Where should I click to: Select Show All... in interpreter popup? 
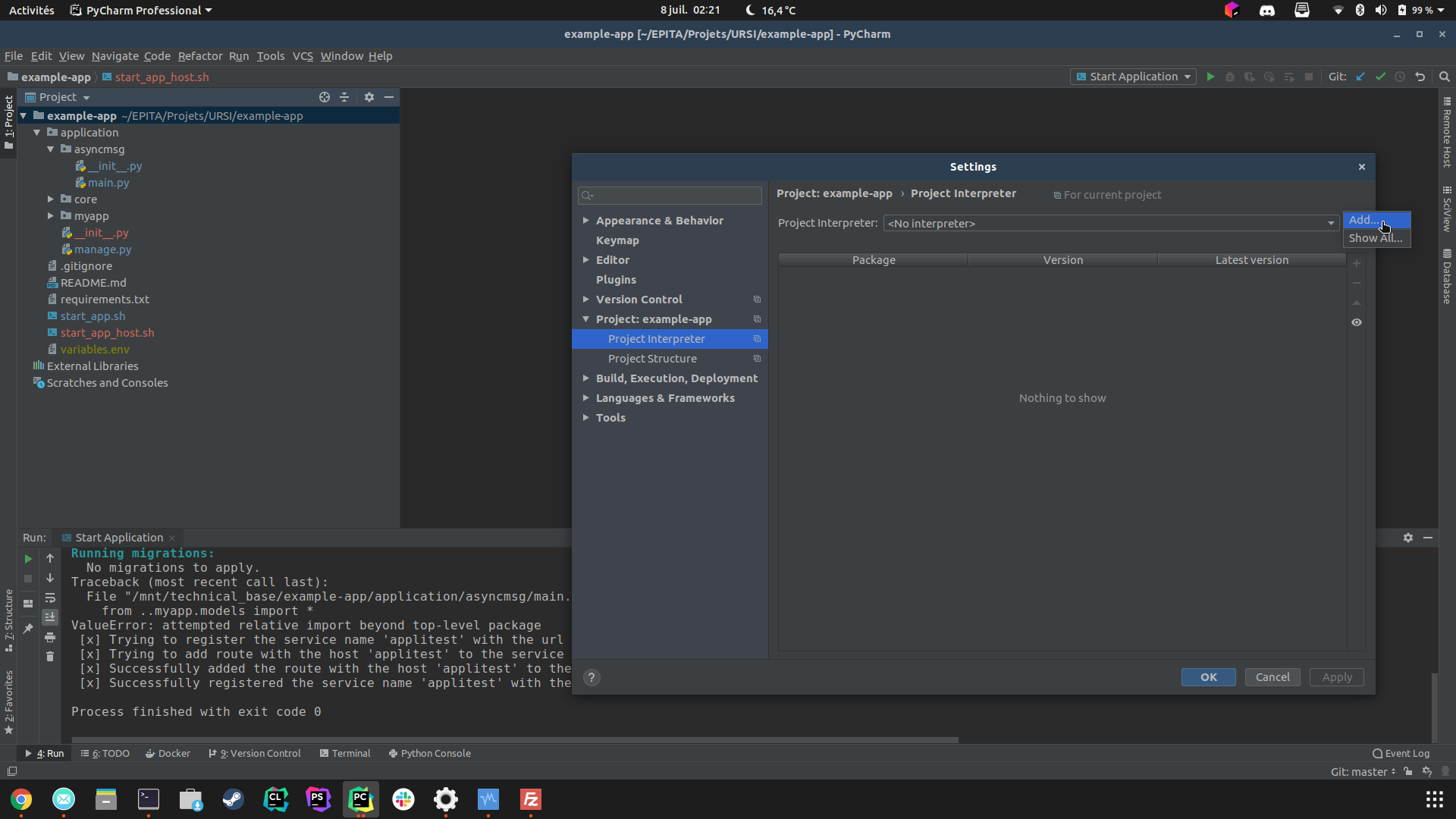tap(1376, 238)
